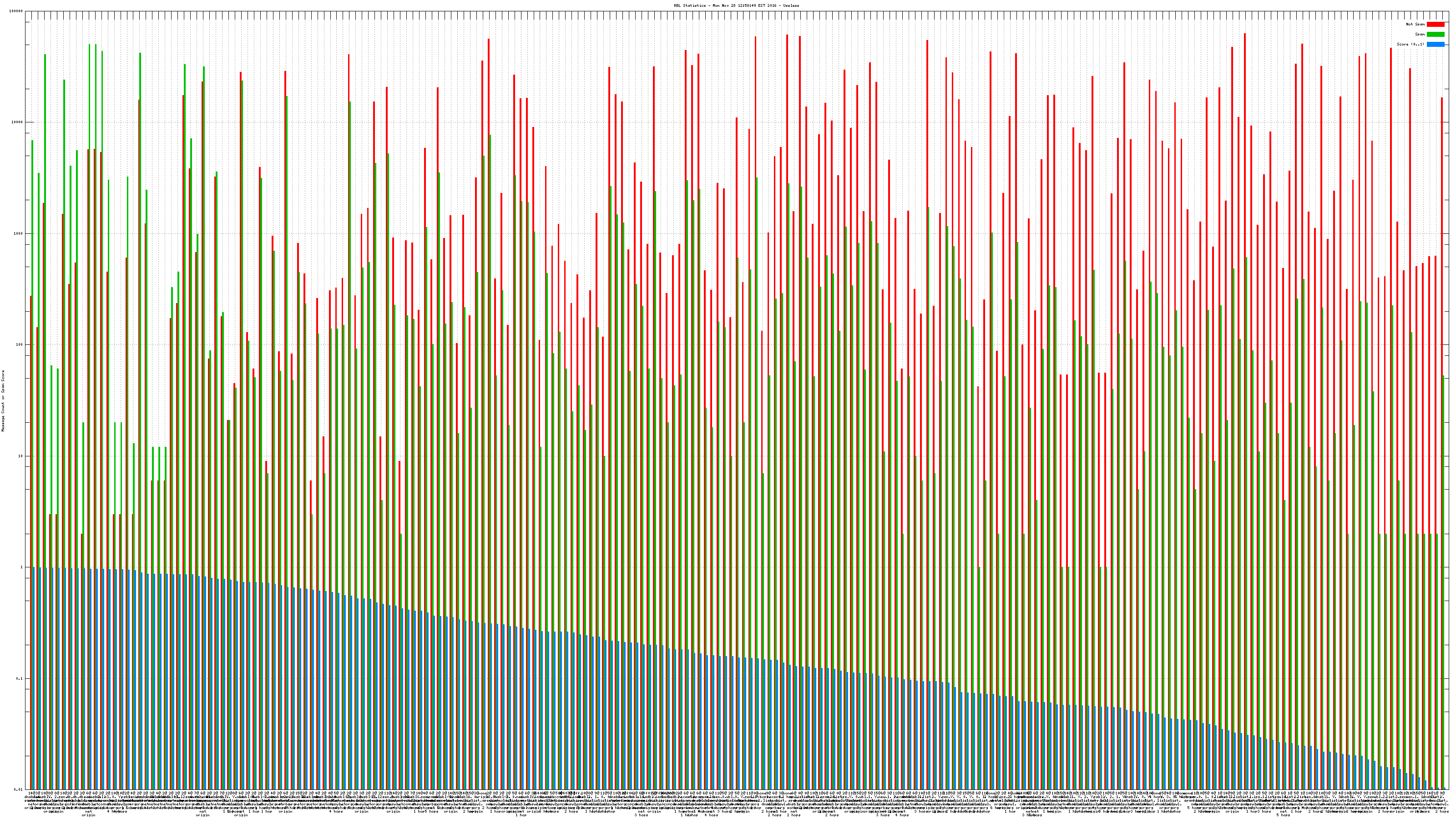The width and height of the screenshot is (1456, 819).
Task: Click the 100000 y-axis tick label
Action: pyautogui.click(x=16, y=11)
